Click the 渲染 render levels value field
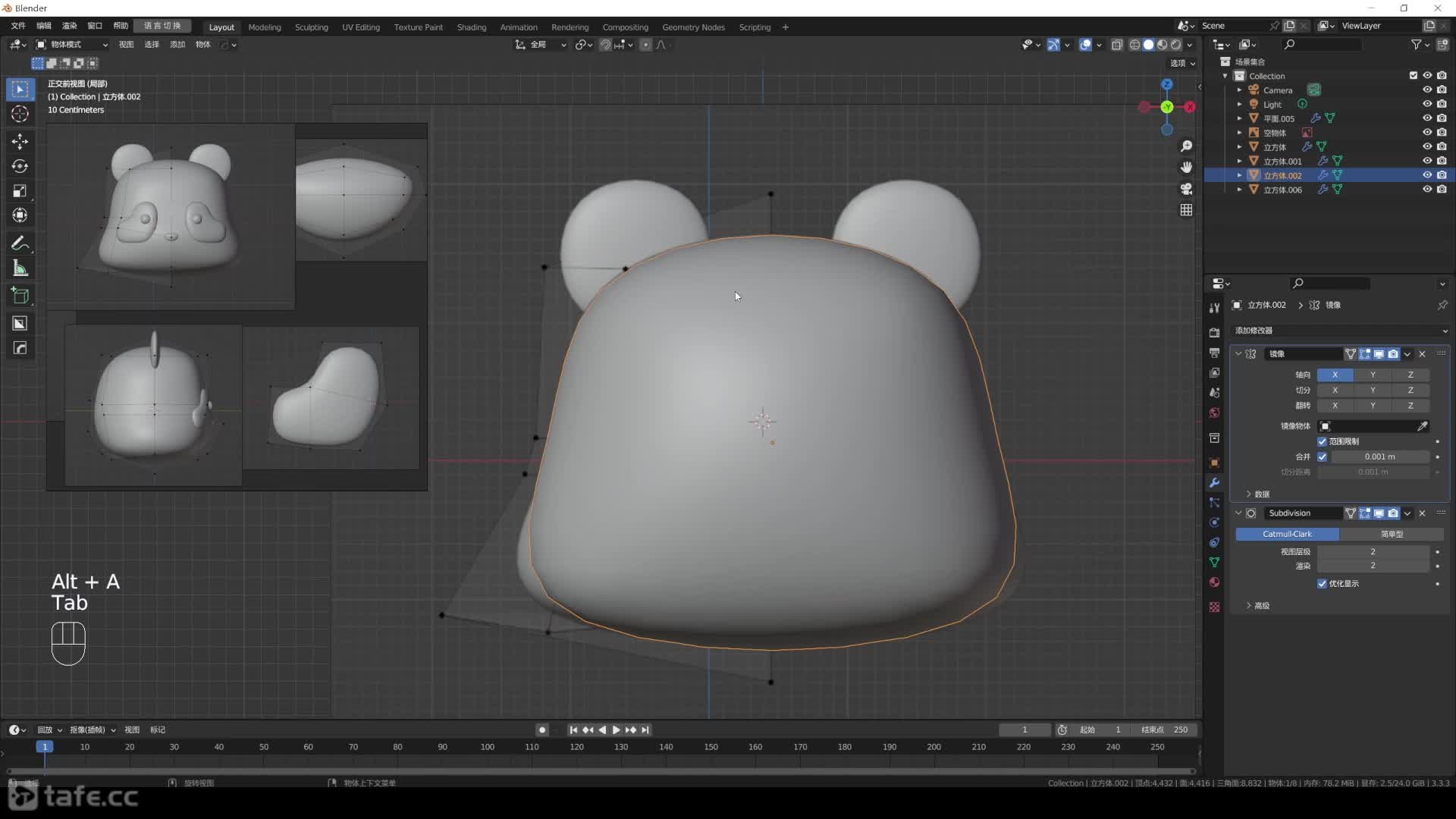This screenshot has height=819, width=1456. coord(1373,566)
